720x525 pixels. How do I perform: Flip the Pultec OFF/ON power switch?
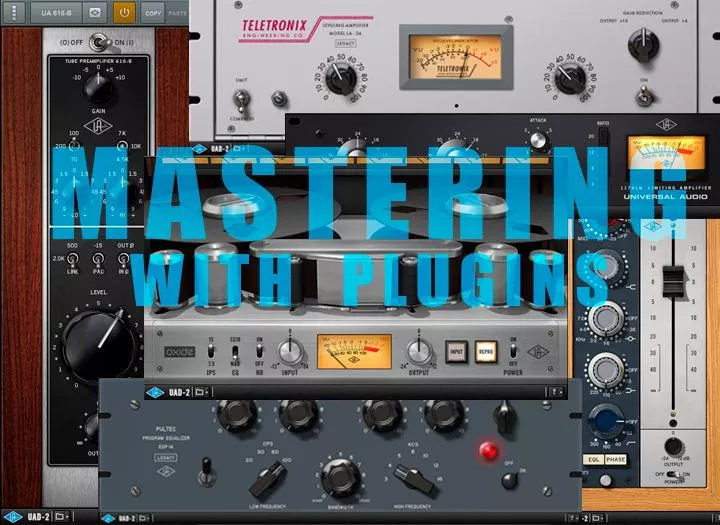point(510,480)
